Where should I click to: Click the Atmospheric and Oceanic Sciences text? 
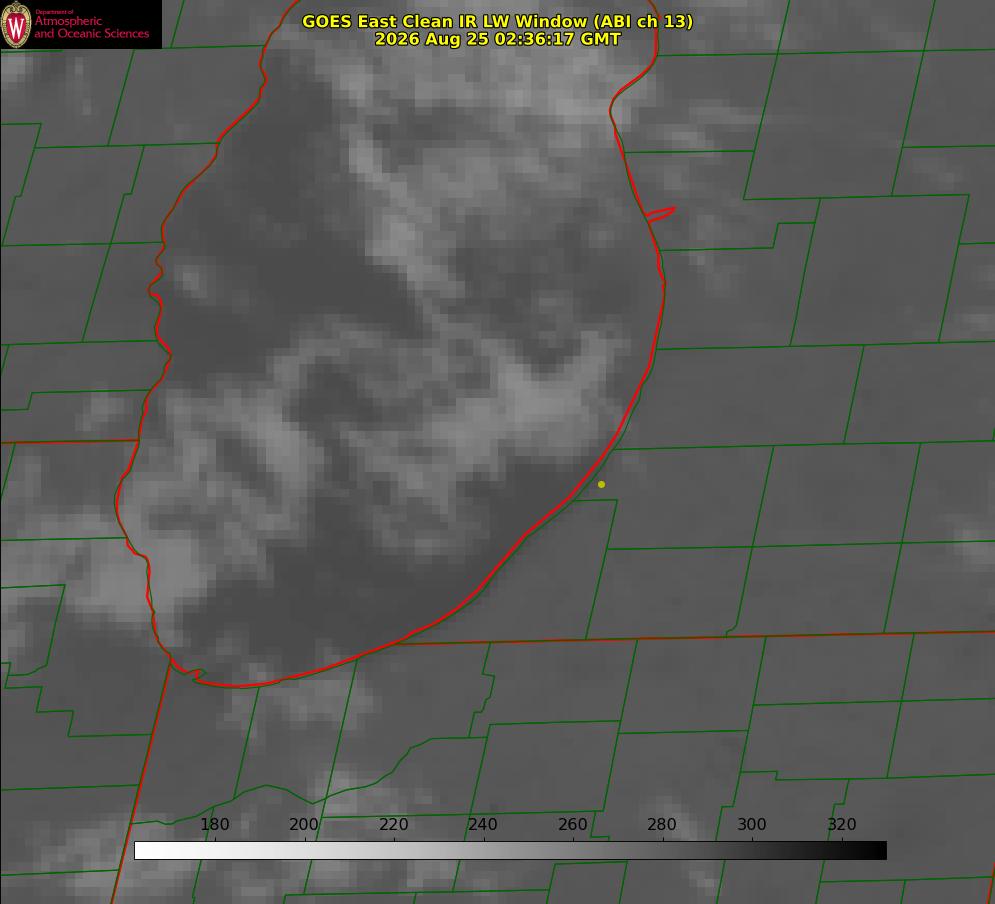pos(91,27)
